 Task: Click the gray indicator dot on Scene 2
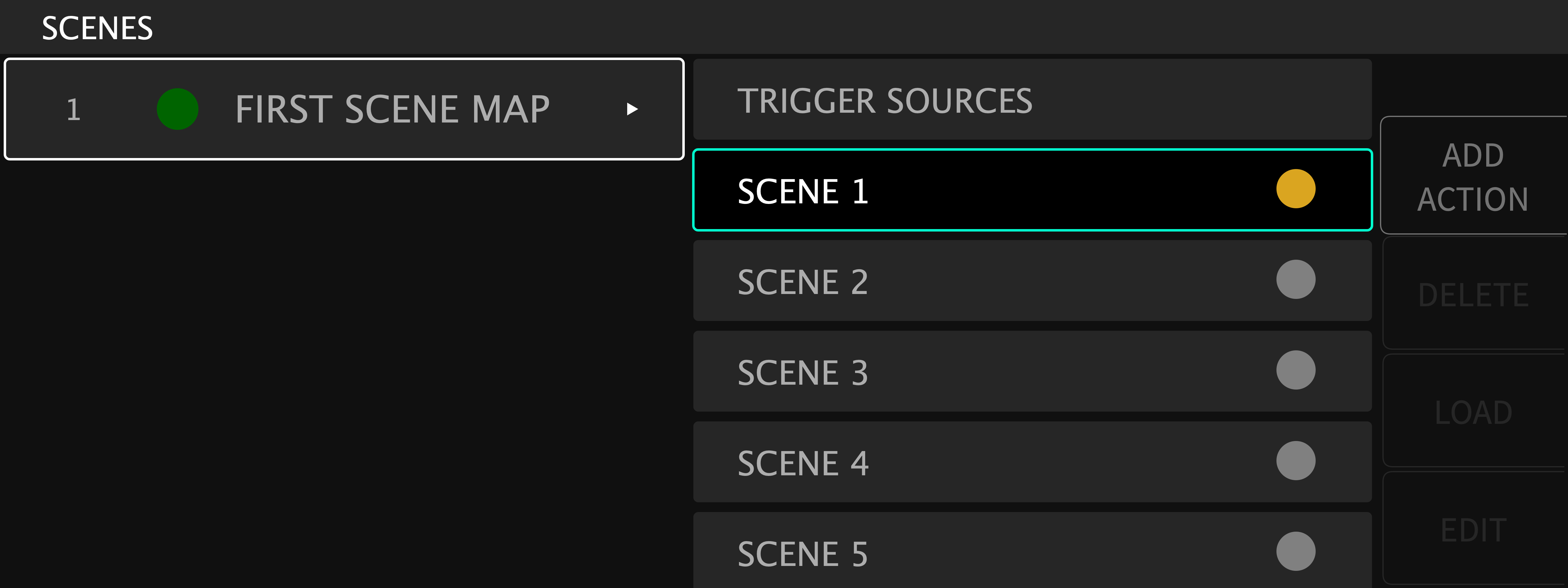click(x=1295, y=279)
